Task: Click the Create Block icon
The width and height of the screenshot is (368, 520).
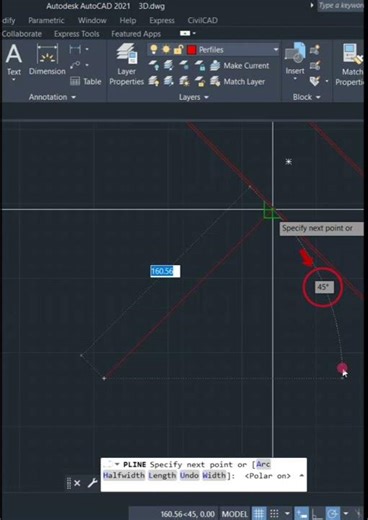Action: 315,50
